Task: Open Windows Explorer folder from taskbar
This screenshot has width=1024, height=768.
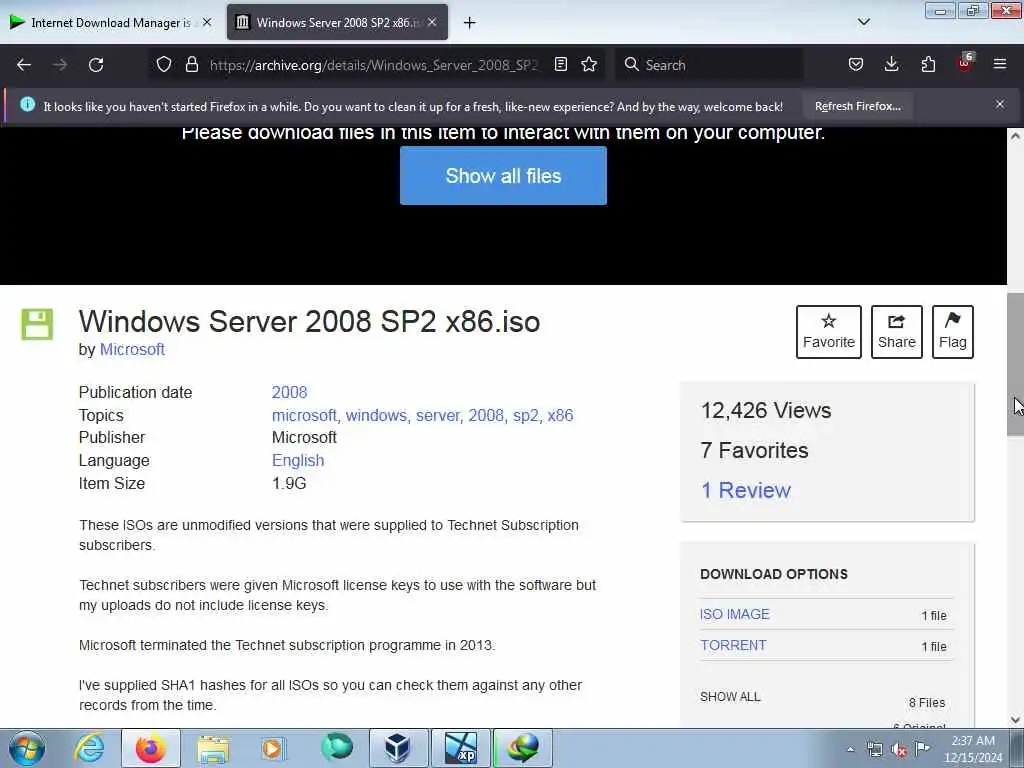Action: pyautogui.click(x=213, y=748)
